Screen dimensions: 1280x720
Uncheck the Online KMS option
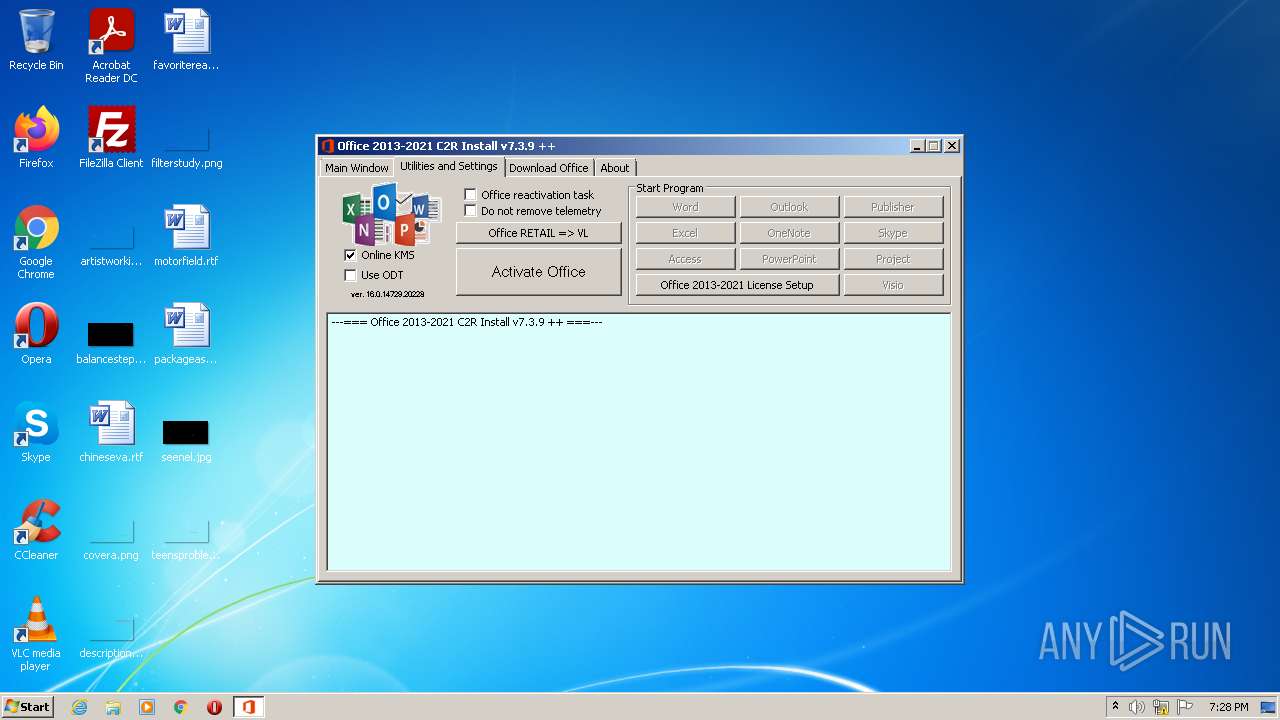point(350,255)
